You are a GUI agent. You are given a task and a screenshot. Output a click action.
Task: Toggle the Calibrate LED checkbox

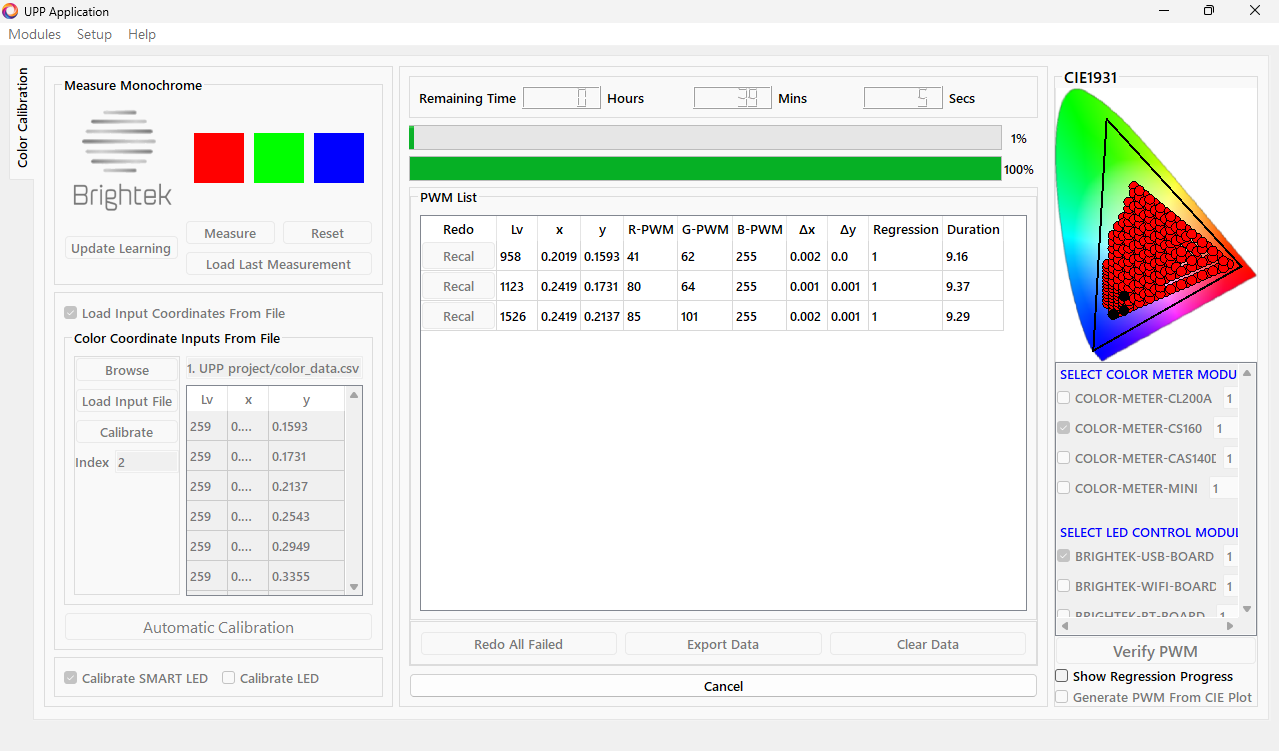(x=229, y=678)
